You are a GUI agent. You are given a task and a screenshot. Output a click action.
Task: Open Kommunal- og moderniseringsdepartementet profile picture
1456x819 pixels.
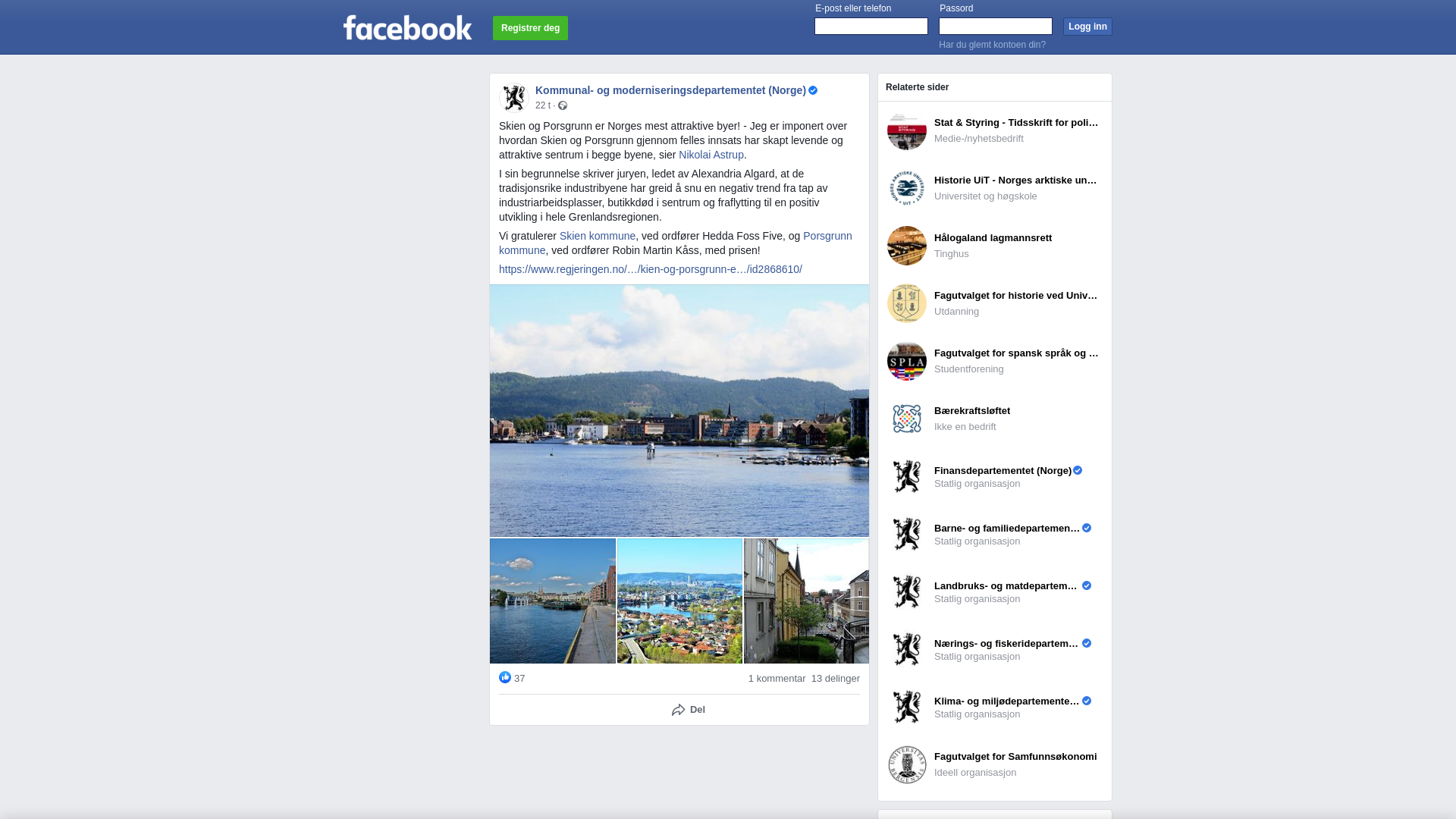tap(514, 98)
